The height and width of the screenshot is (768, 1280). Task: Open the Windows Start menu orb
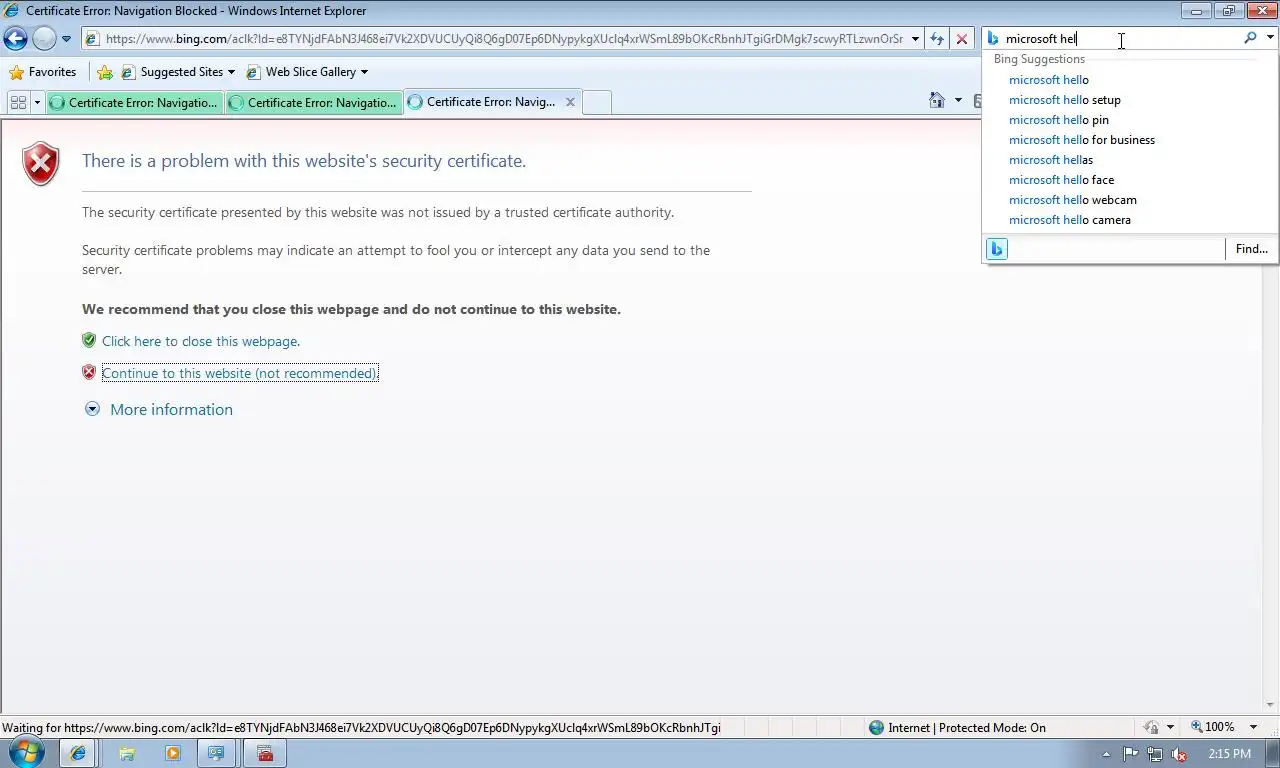(x=26, y=753)
